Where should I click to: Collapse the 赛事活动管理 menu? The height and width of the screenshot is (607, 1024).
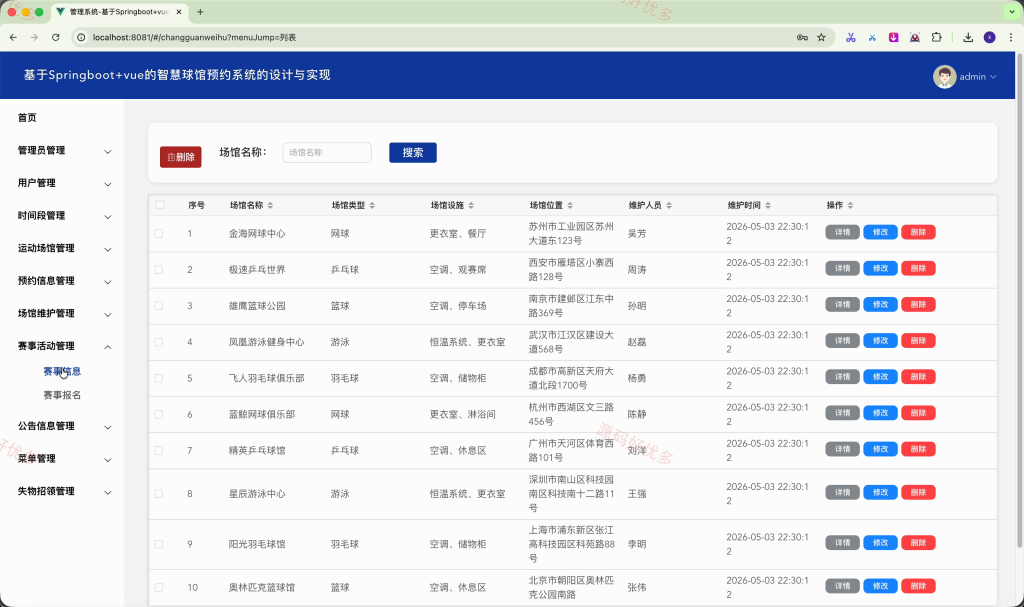63,347
